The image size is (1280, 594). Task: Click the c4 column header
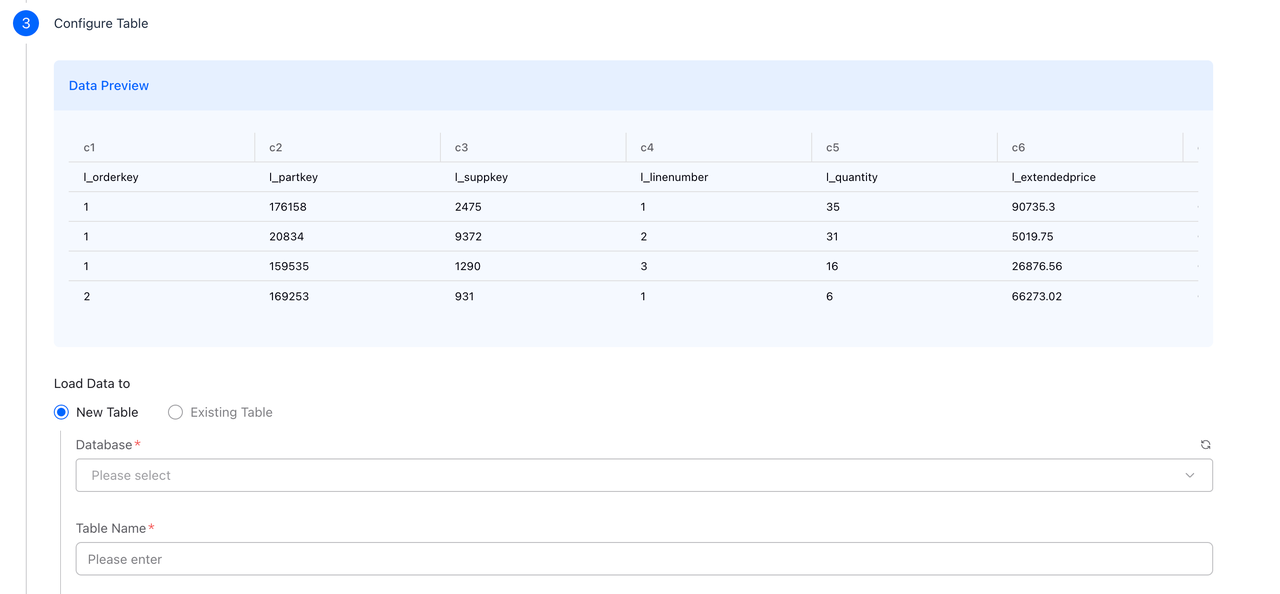click(x=646, y=147)
